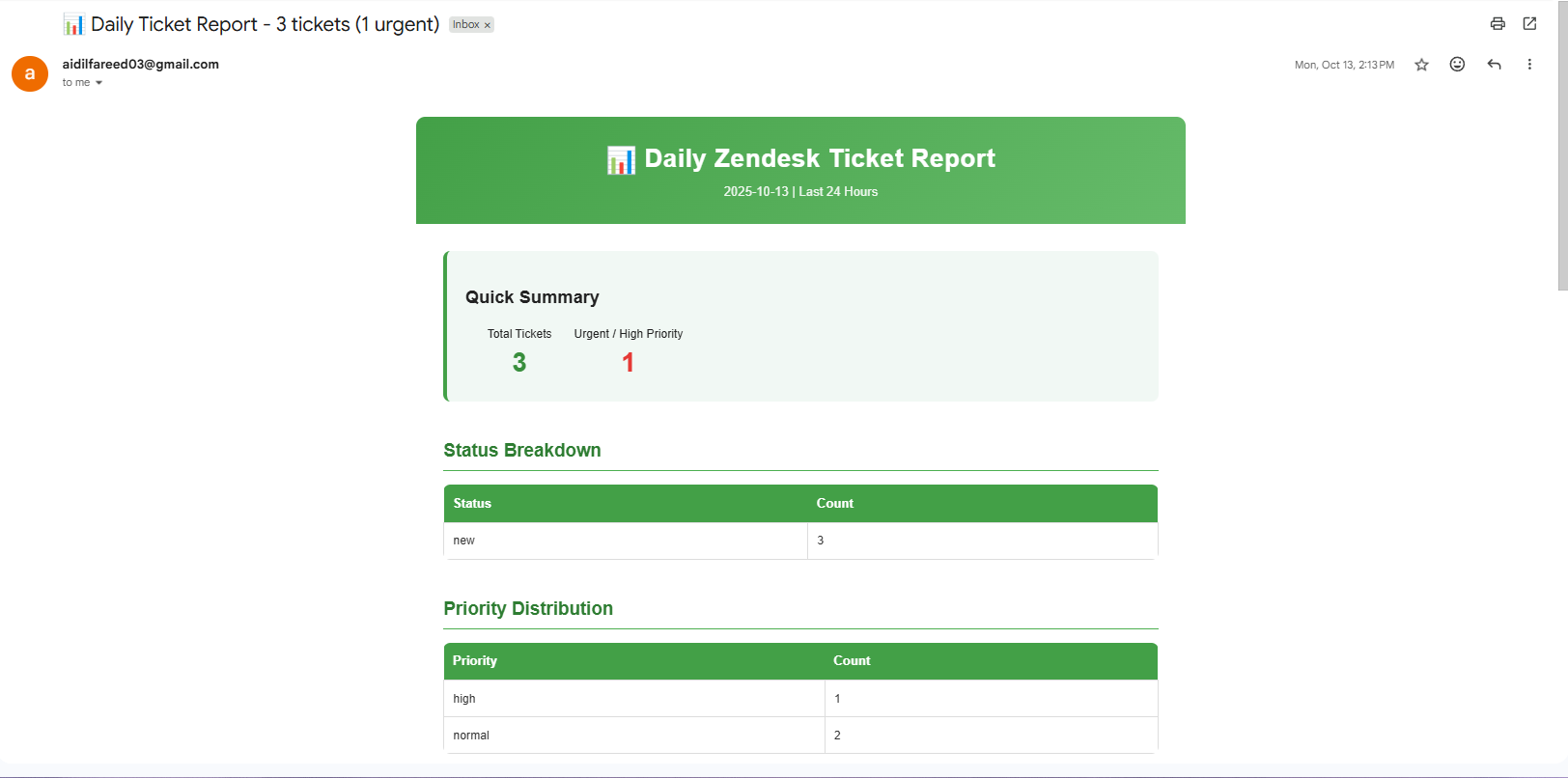
Task: Star this email
Action: click(x=1421, y=65)
